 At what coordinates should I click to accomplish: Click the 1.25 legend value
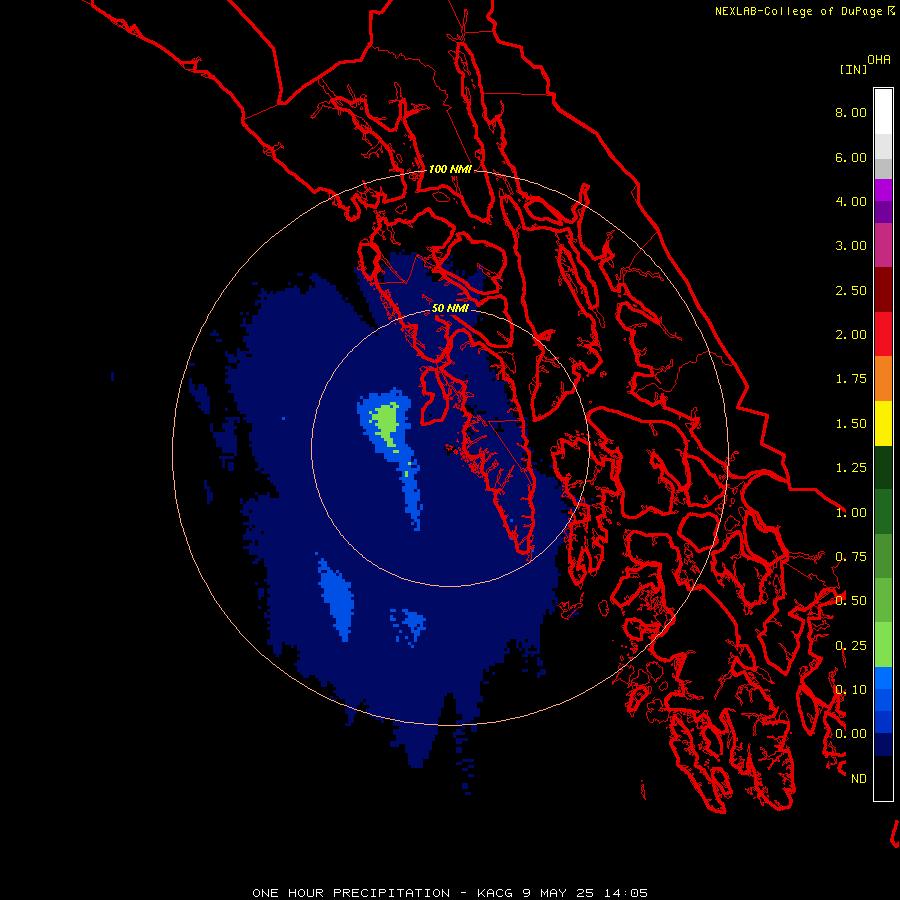click(x=851, y=468)
